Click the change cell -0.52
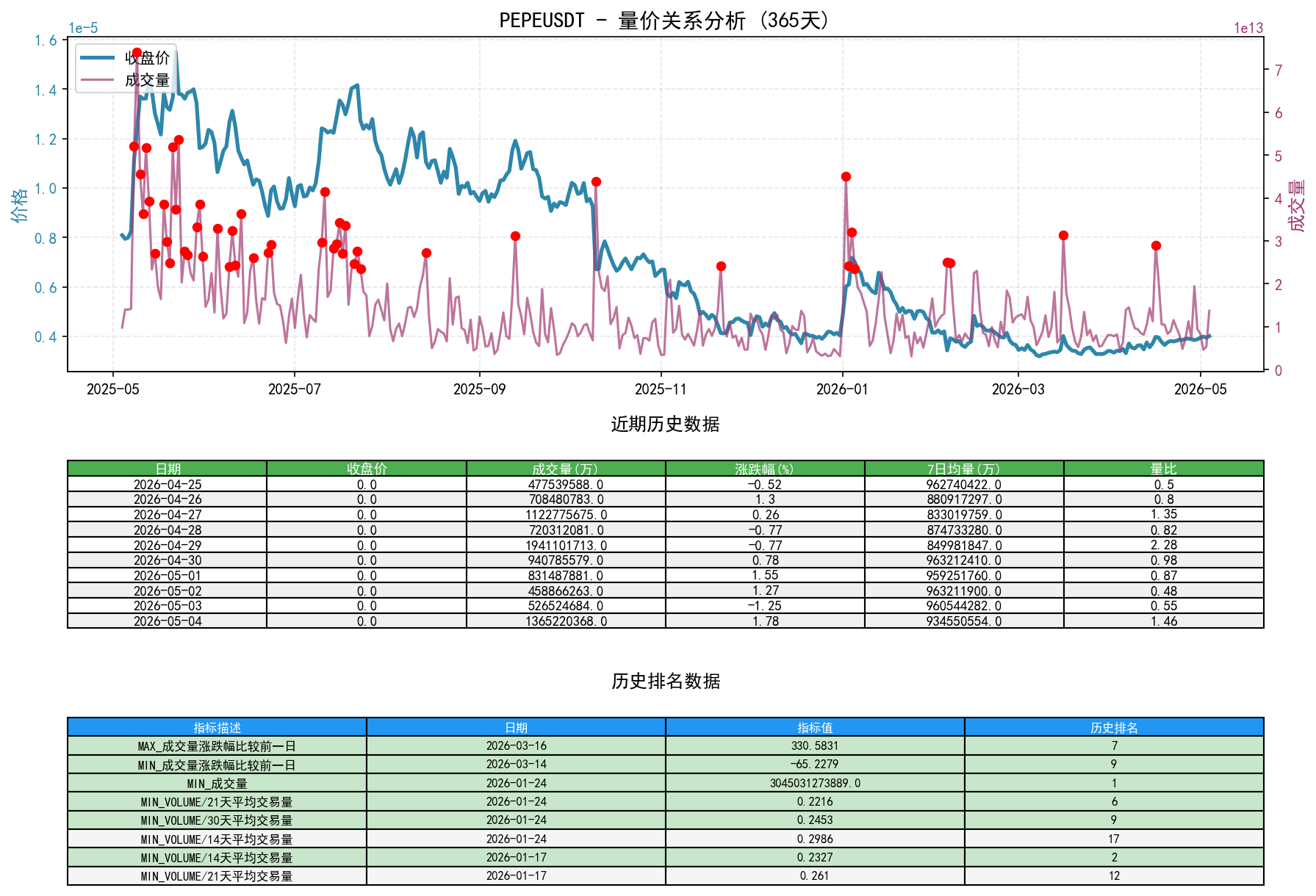The image size is (1316, 896). pyautogui.click(x=765, y=484)
